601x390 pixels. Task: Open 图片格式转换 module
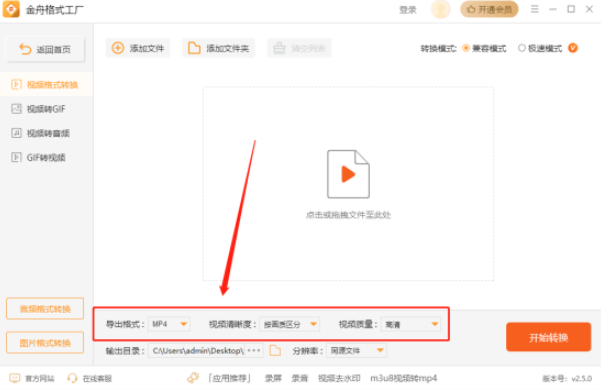[x=45, y=342]
